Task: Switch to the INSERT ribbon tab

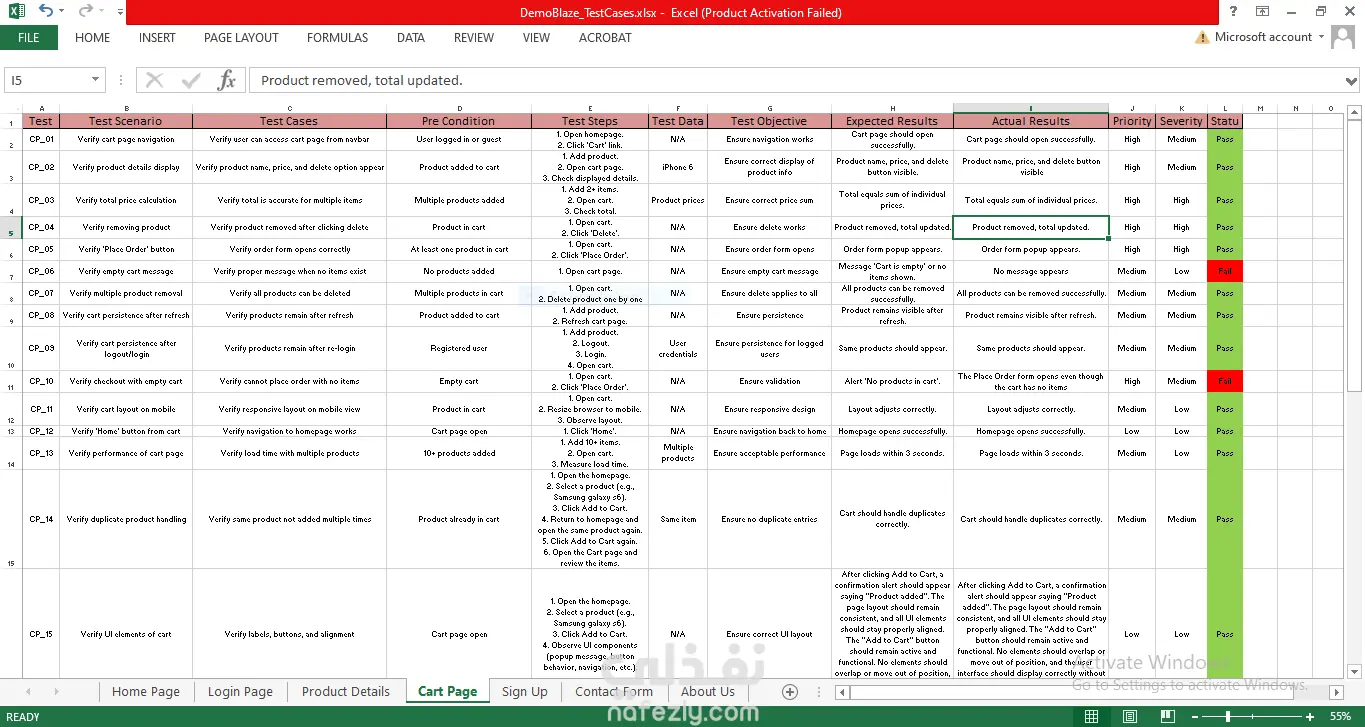Action: coord(157,38)
